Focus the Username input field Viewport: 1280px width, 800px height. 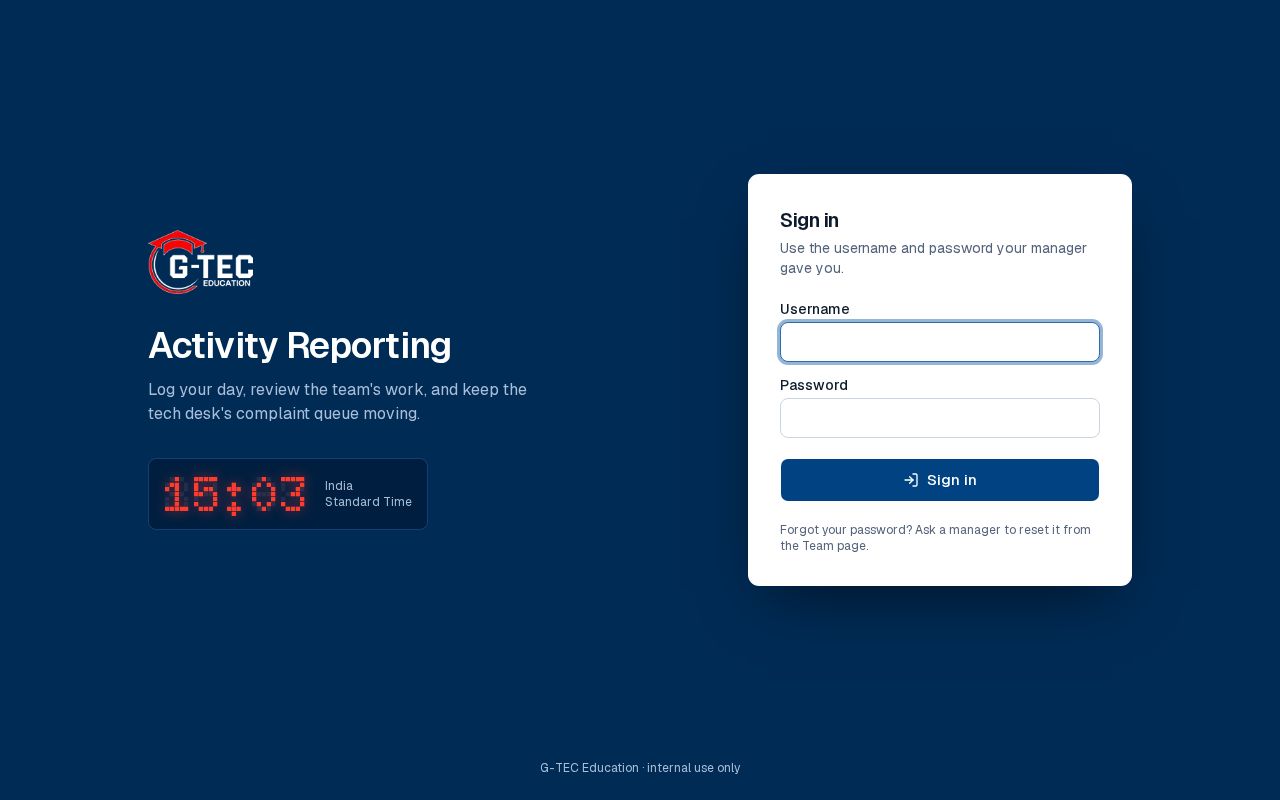tap(940, 342)
